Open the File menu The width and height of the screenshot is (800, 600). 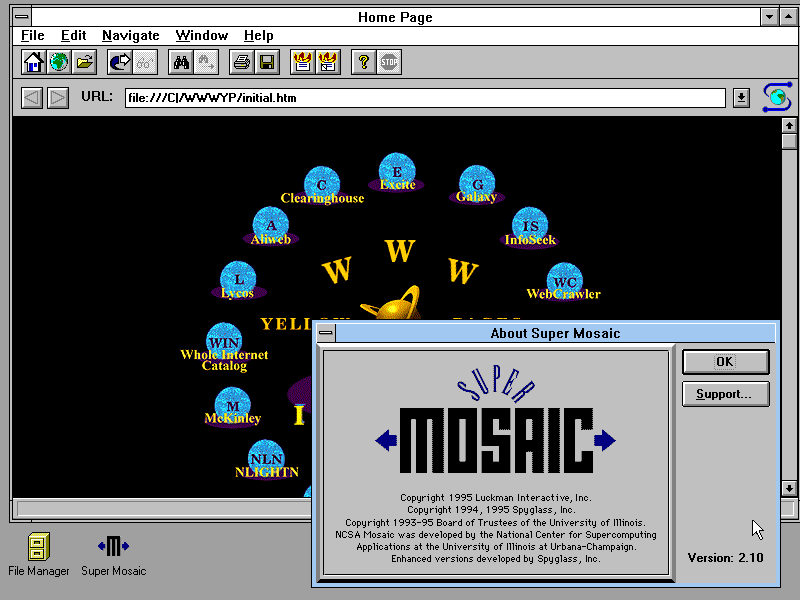click(33, 35)
